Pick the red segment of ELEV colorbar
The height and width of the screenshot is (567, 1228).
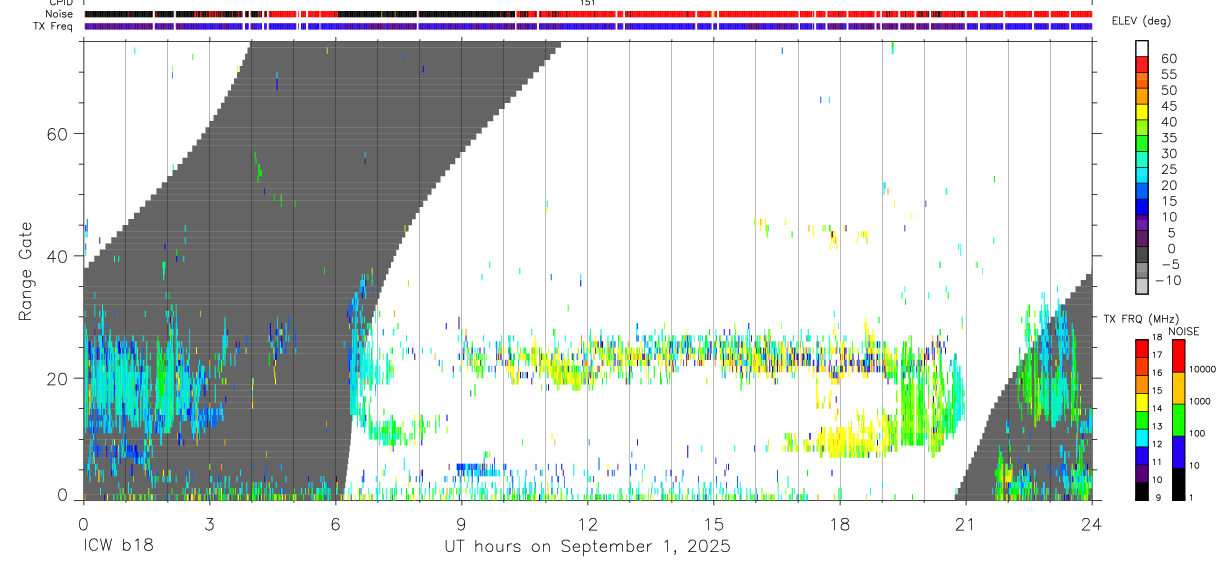(x=1142, y=64)
